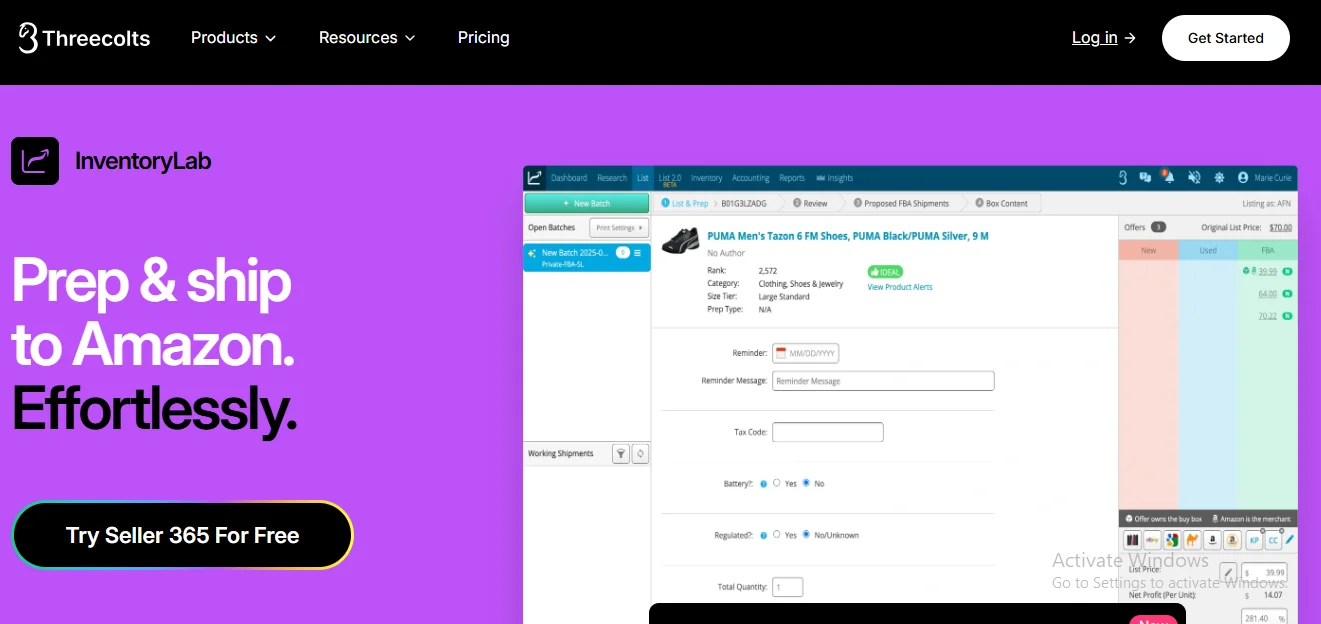Click the Log in link
Viewport: 1321px width, 624px height.
1104,38
